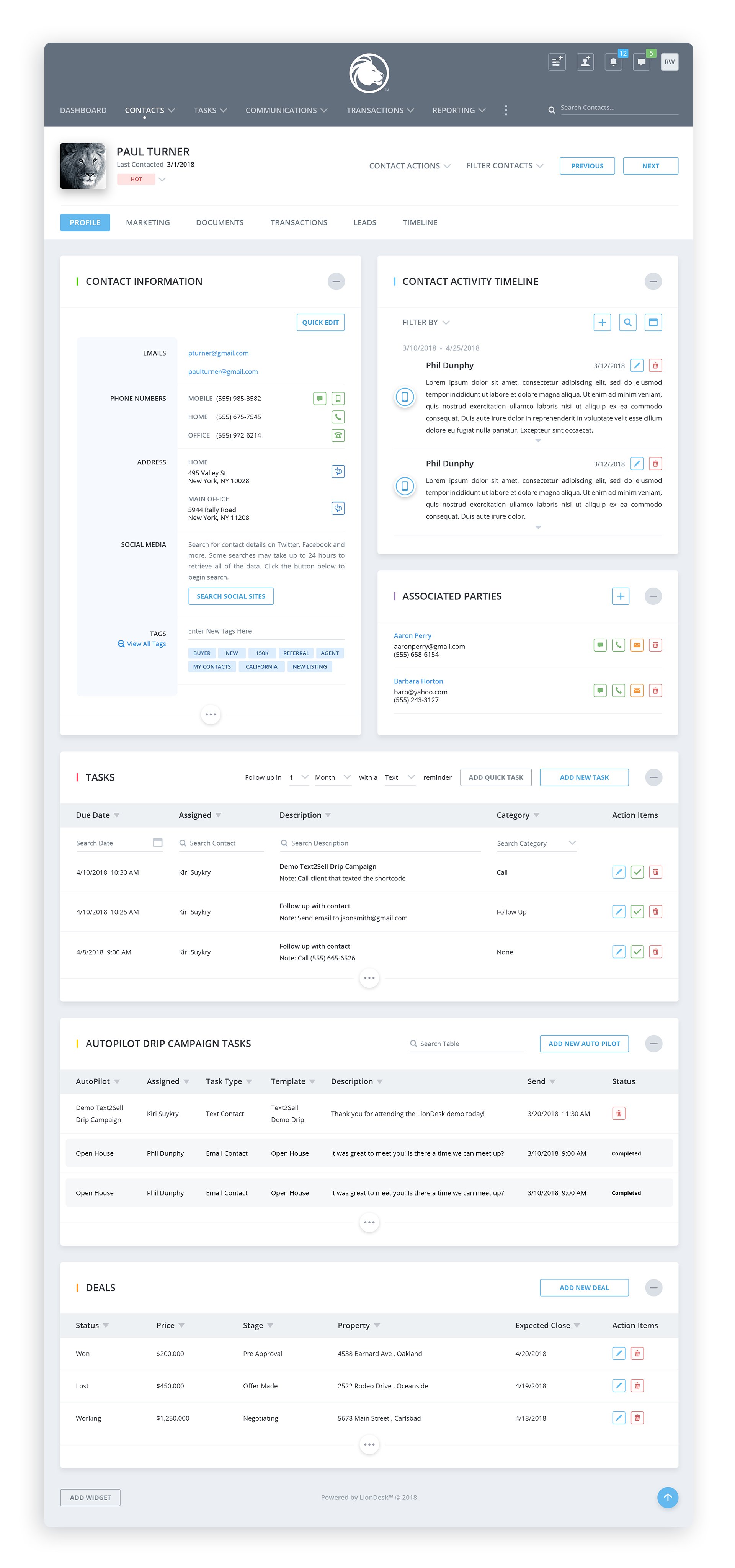Collapse the Contact Information widget
This screenshot has width=735, height=1568.
coord(336,281)
